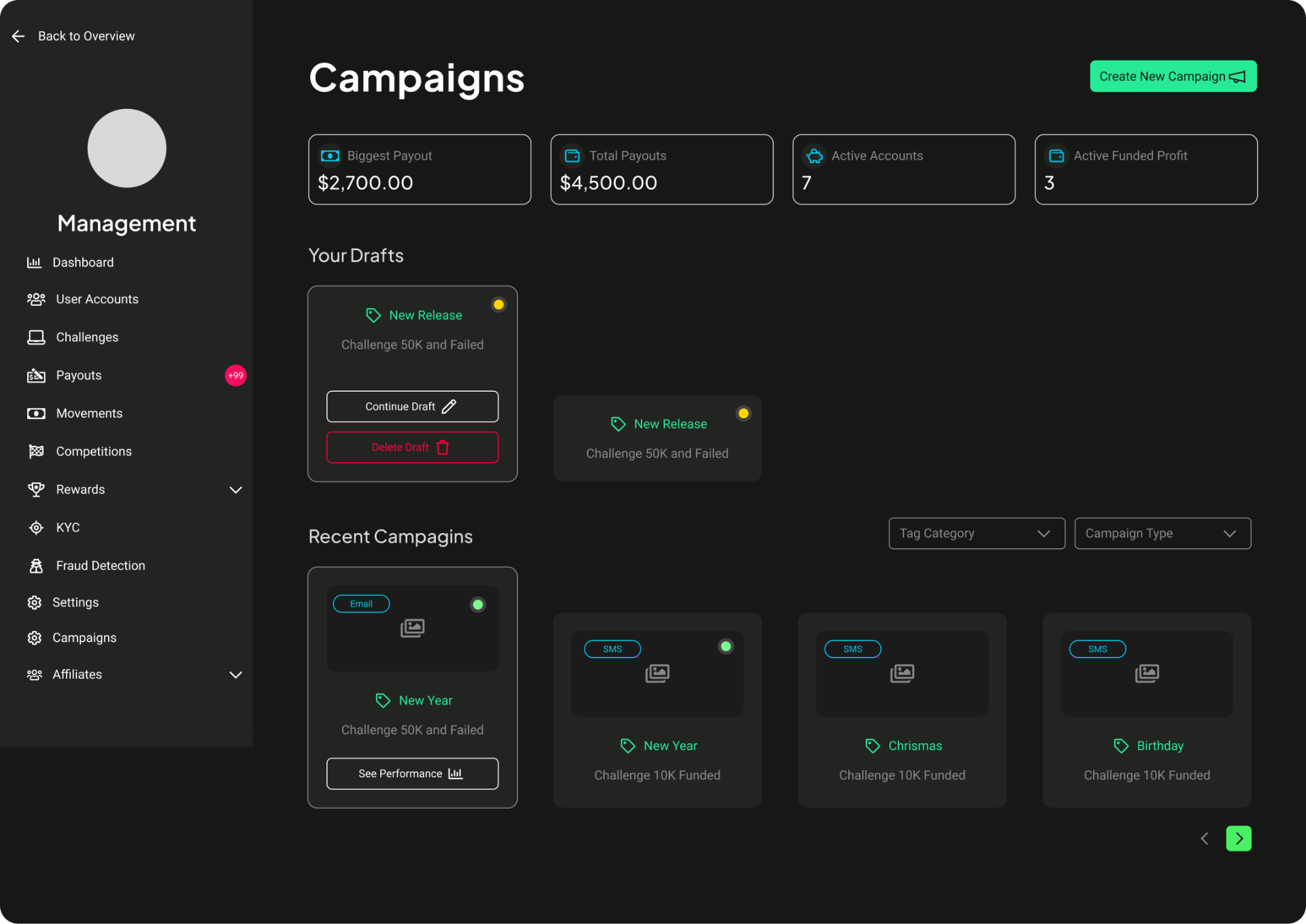Click the image placeholder icon in Email campaign card
This screenshot has width=1306, height=924.
click(x=412, y=628)
